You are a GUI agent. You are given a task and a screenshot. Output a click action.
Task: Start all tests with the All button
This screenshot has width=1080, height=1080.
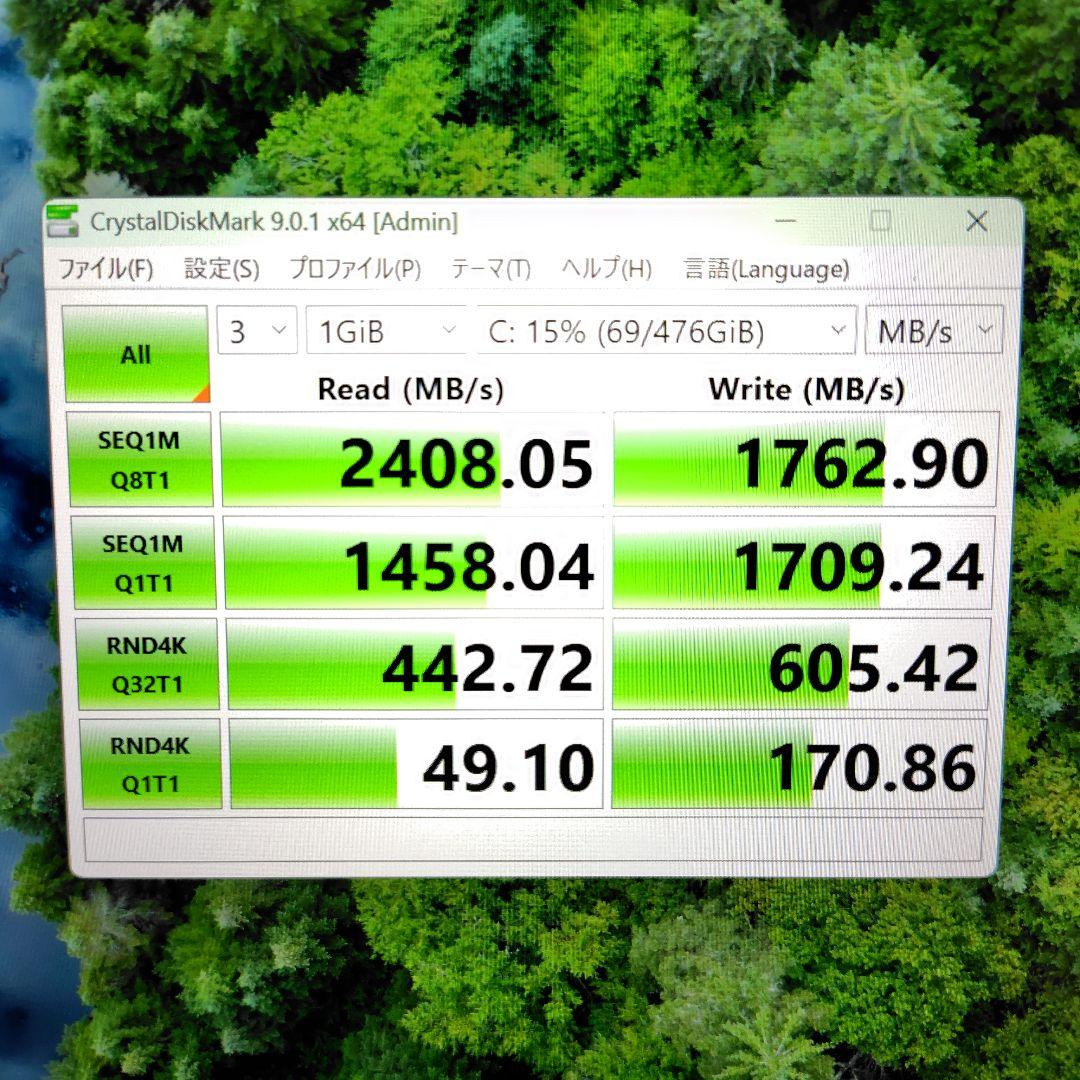pos(135,354)
